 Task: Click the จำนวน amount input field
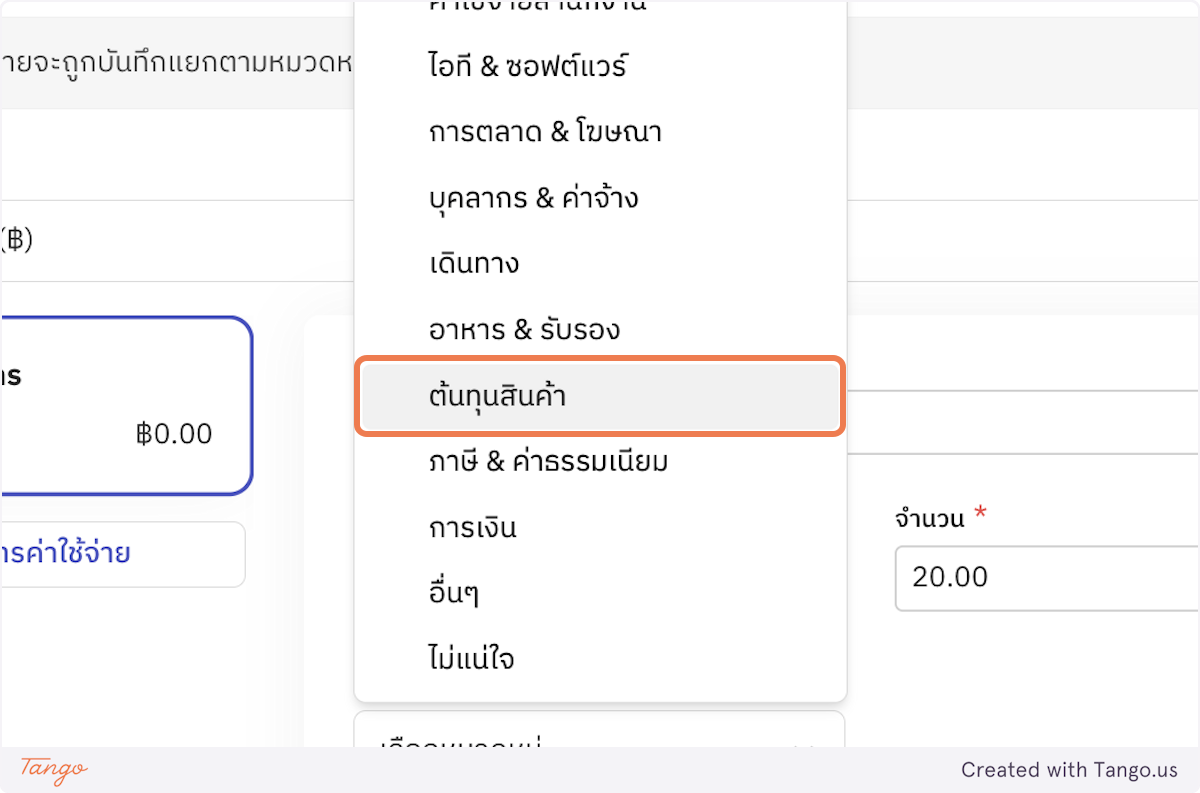coord(1050,578)
